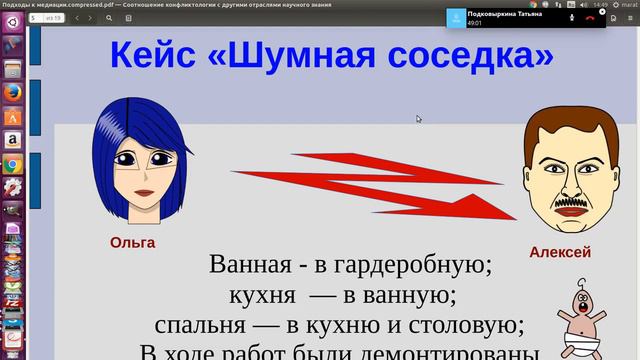Open the session gear menu in panel
This screenshot has height=360, width=640.
pos(616,4)
